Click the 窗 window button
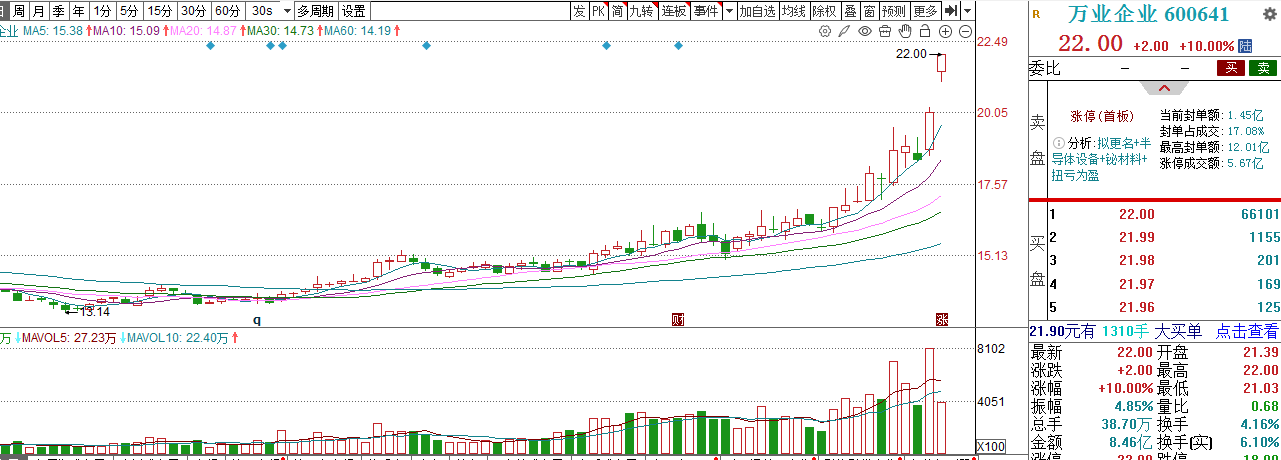The height and width of the screenshot is (460, 1281). point(870,11)
